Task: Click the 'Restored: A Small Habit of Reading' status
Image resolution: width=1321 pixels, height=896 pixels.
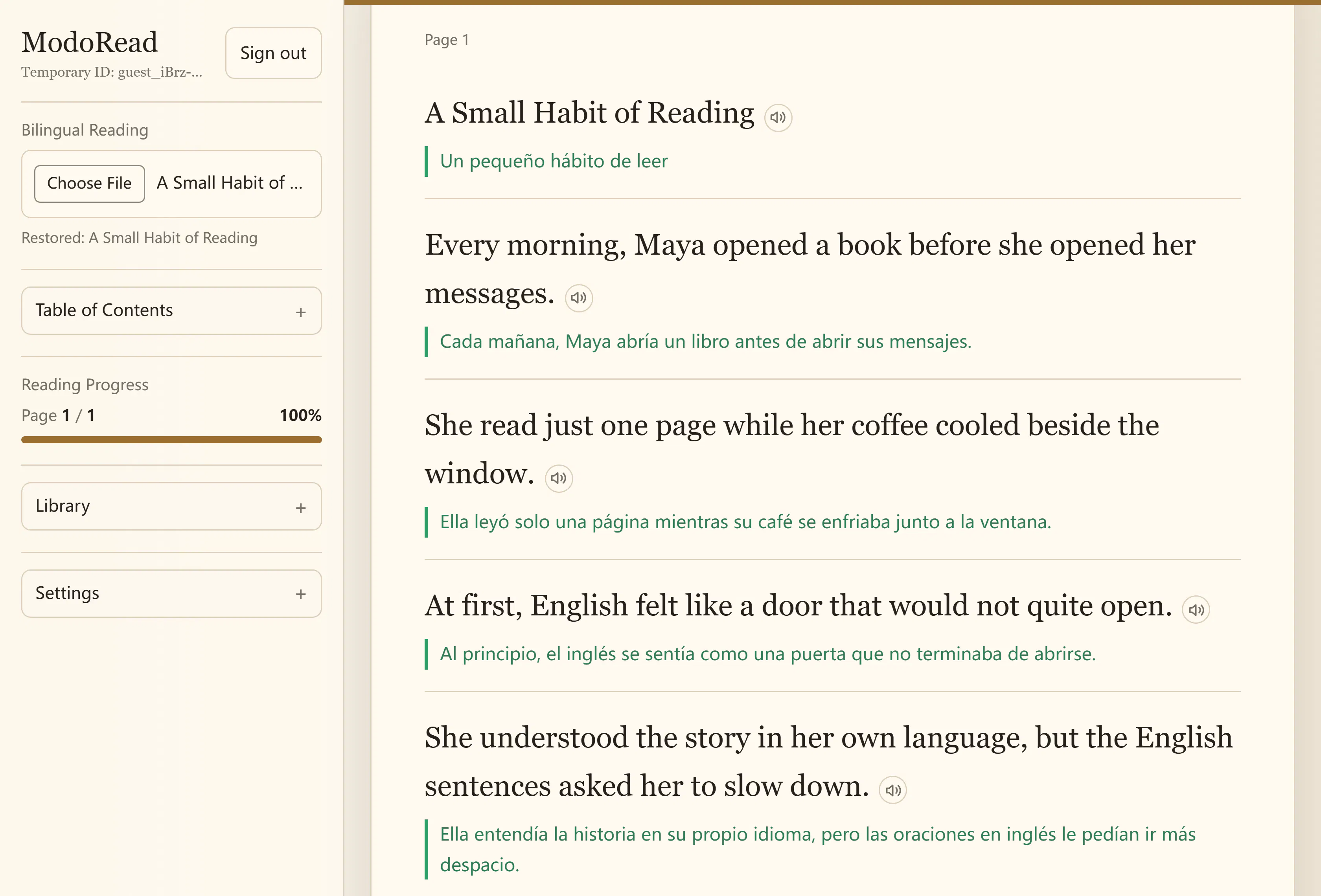Action: 139,237
